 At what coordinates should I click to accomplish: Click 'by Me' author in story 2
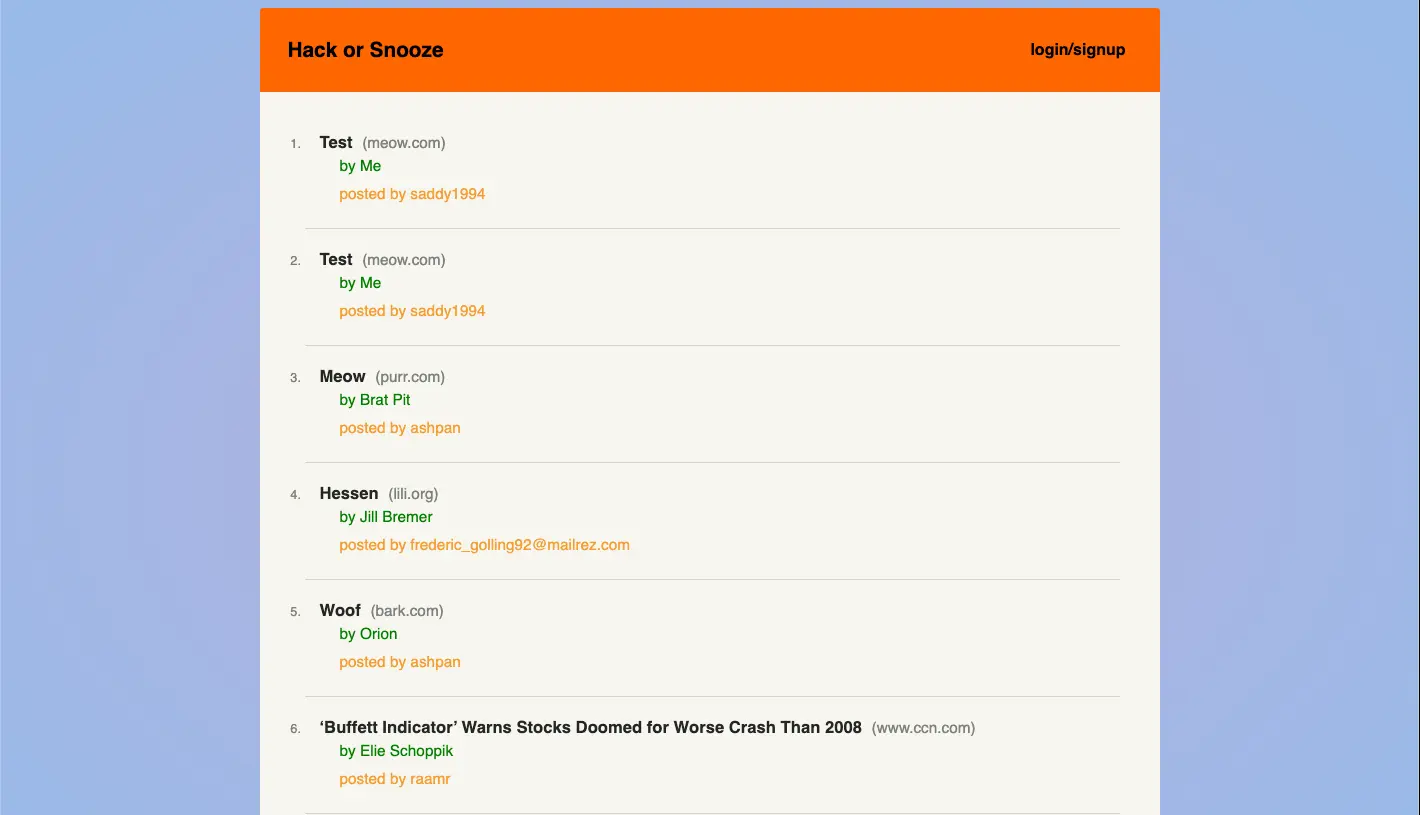pos(360,283)
